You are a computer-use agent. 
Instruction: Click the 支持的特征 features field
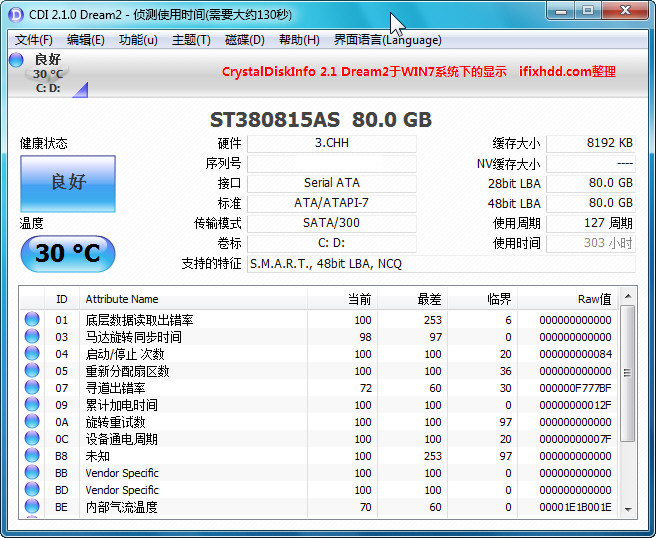point(441,264)
